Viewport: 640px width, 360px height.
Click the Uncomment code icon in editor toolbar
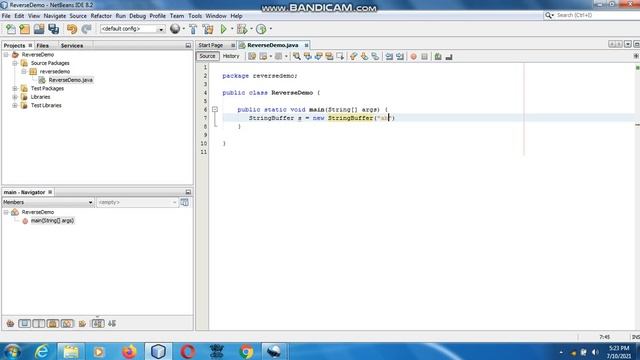click(x=449, y=57)
